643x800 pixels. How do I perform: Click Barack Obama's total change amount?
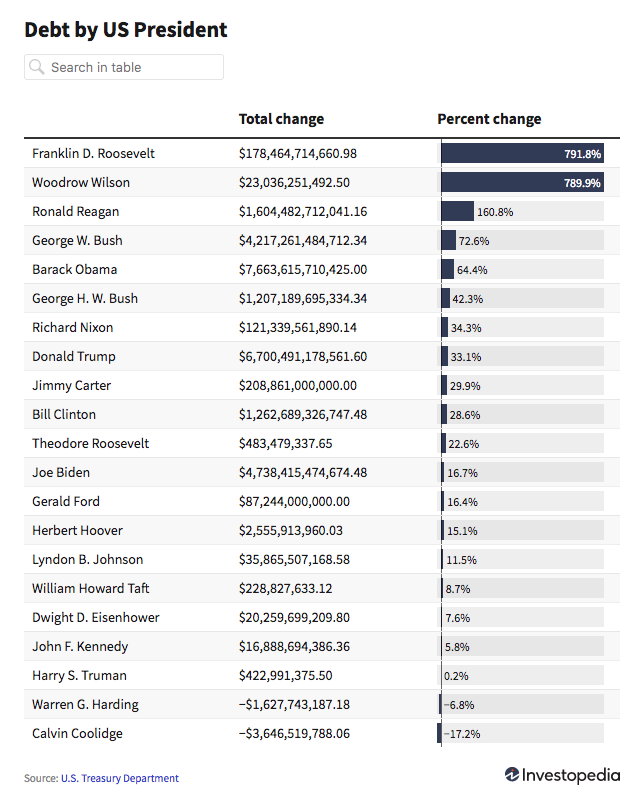303,270
